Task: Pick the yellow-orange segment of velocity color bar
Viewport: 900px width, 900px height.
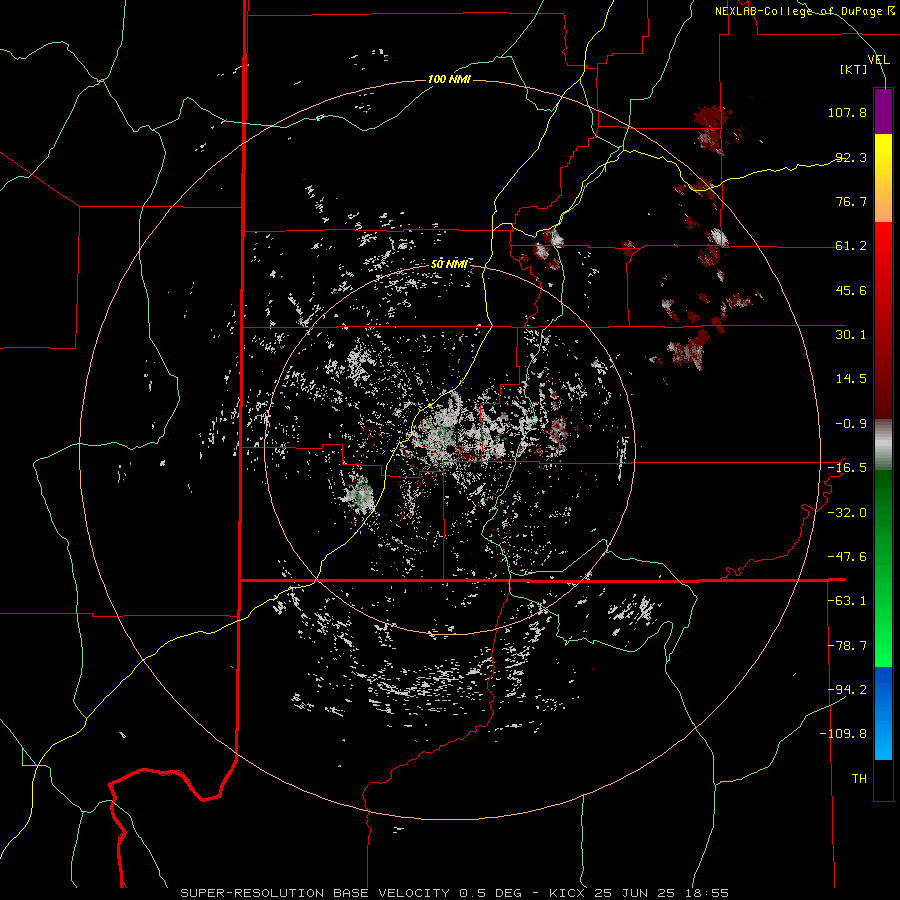Action: pyautogui.click(x=883, y=178)
